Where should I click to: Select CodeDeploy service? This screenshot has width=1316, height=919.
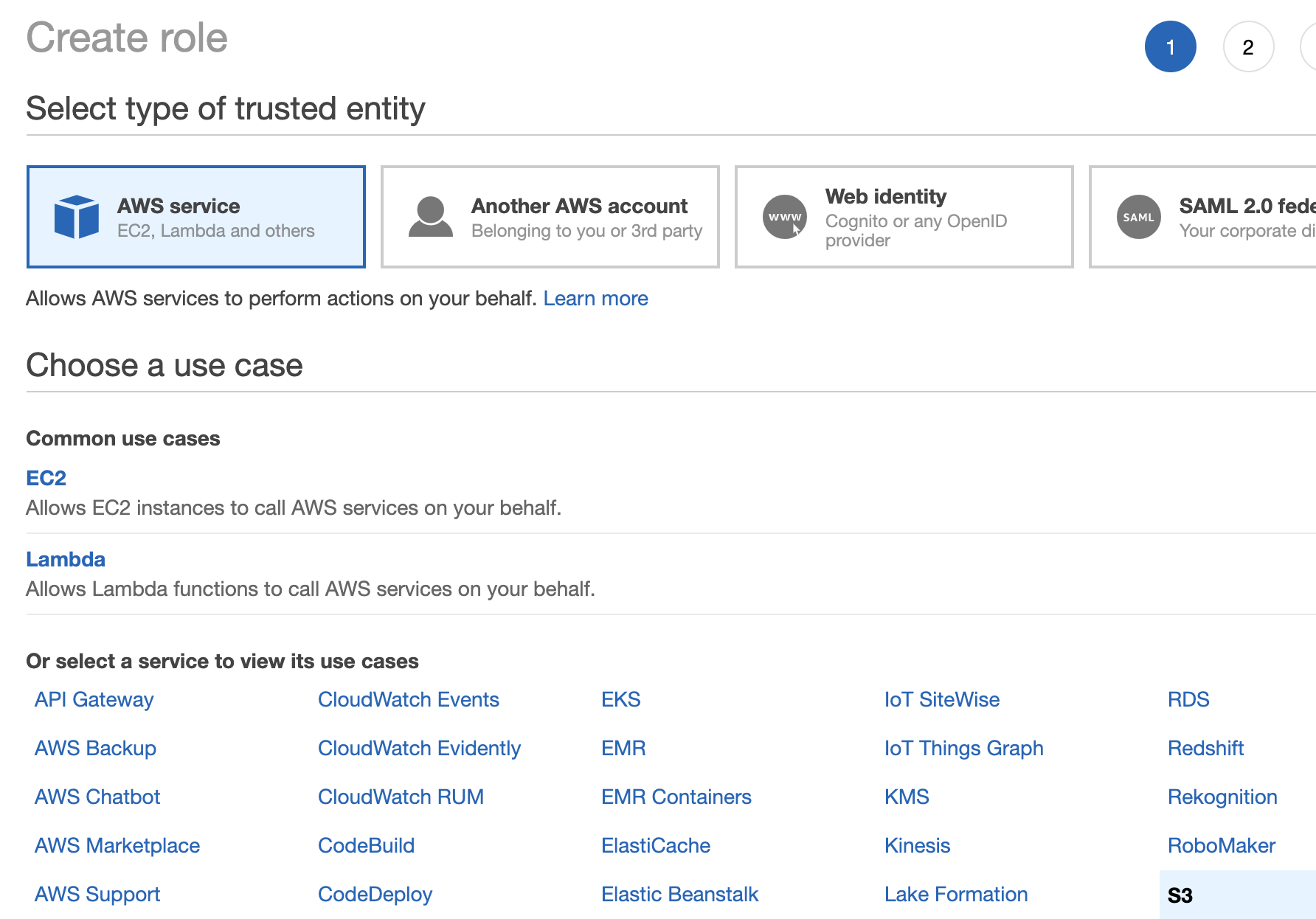click(375, 894)
